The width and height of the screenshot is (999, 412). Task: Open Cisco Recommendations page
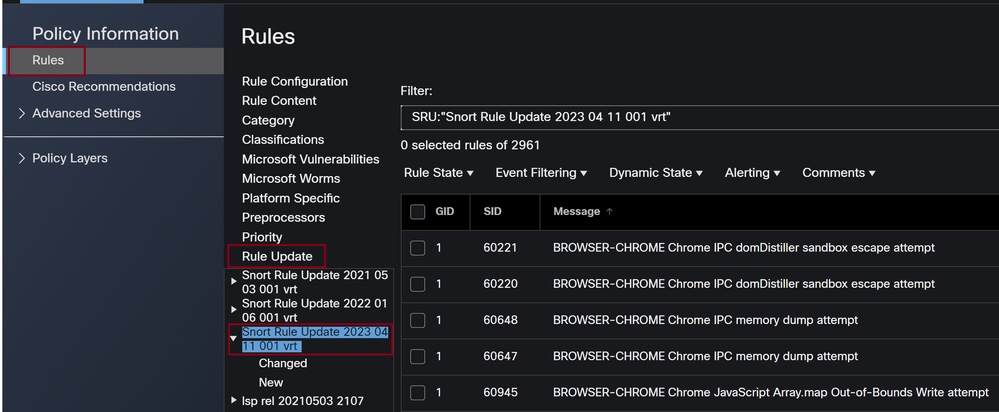click(x=104, y=87)
